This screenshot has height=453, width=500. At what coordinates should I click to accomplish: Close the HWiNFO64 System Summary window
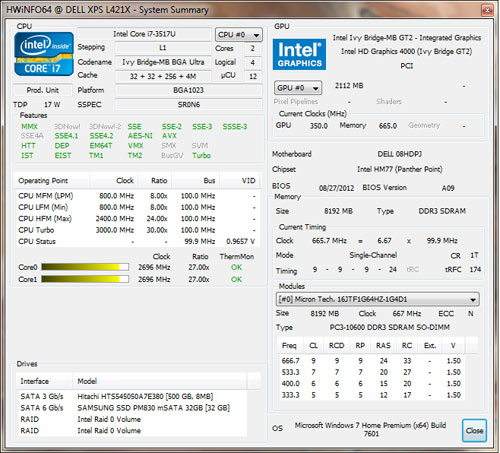point(487,10)
